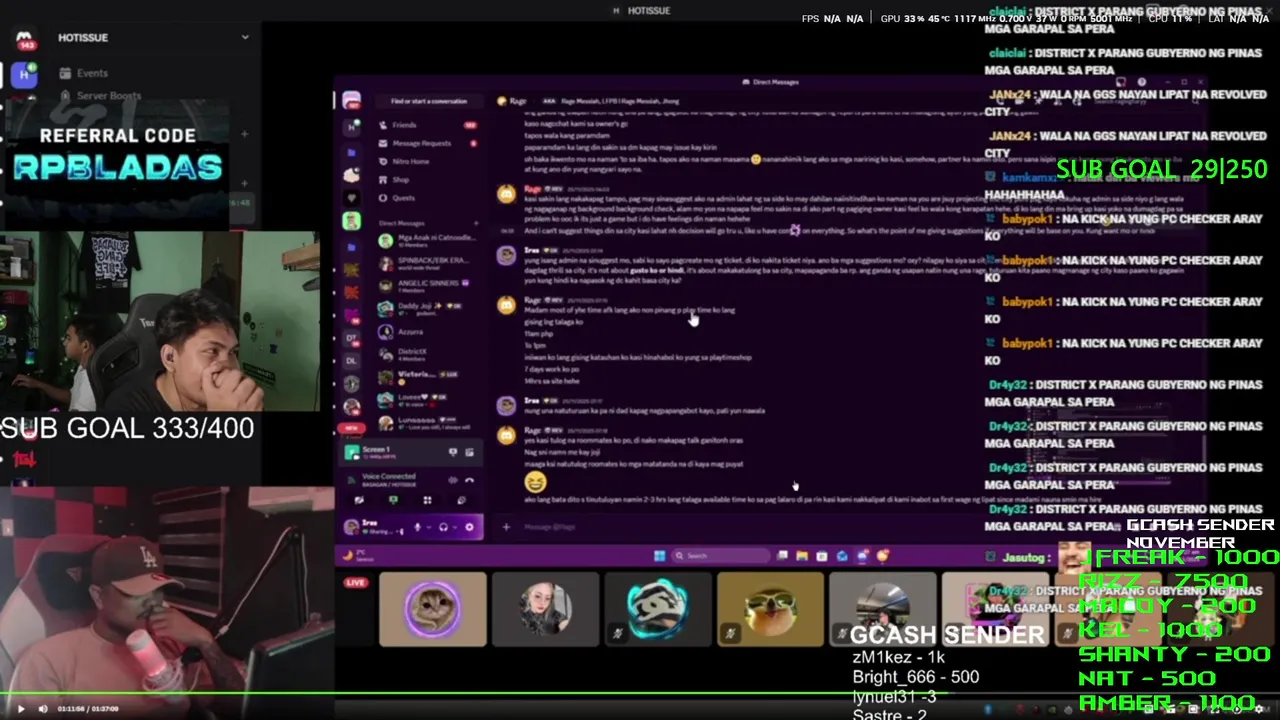Open Windows Start button in taskbar

(660, 556)
